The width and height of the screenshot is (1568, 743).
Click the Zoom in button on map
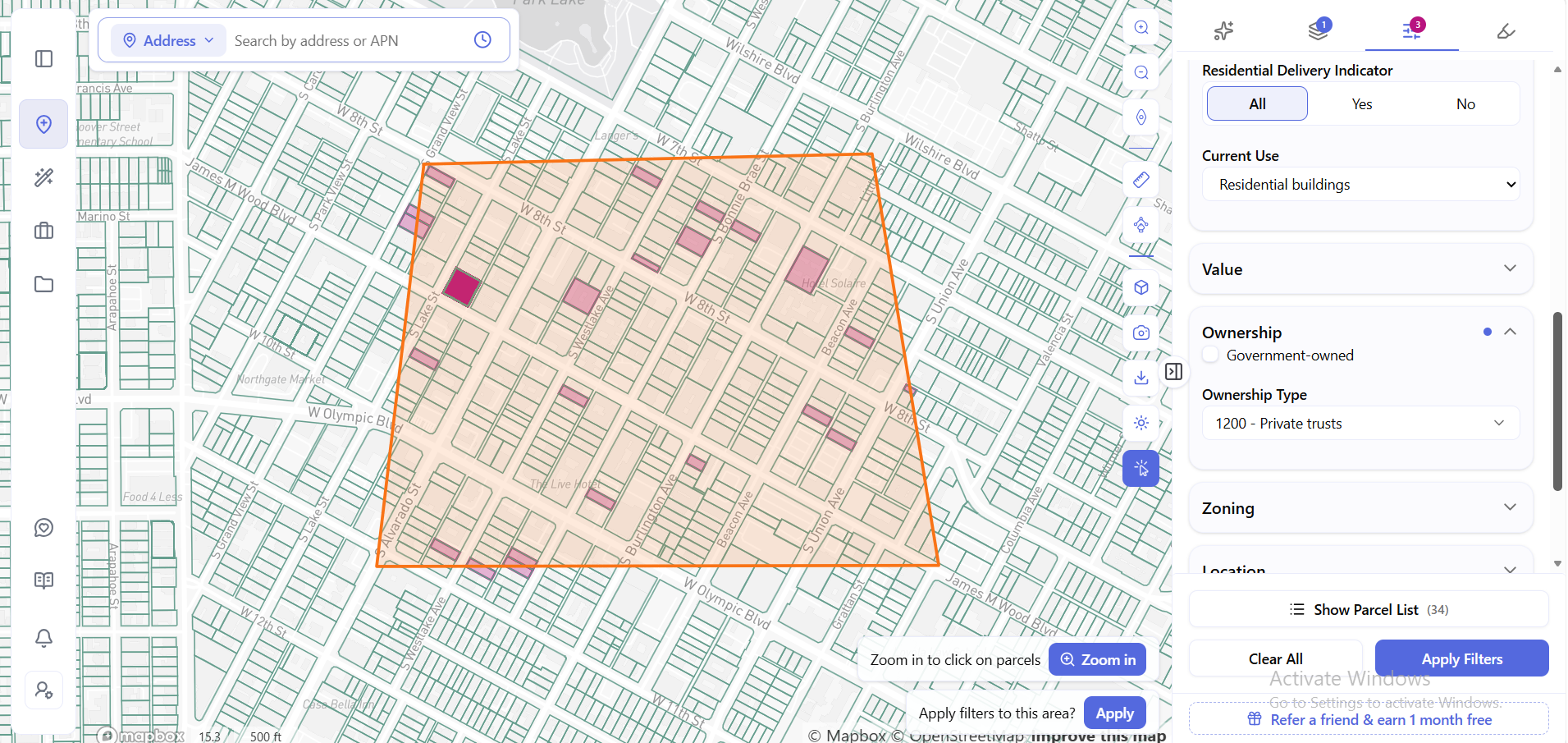pos(1097,659)
